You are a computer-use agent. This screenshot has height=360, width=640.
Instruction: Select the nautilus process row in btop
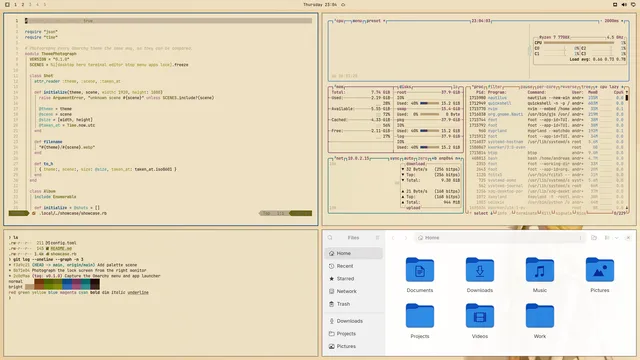click(546, 98)
